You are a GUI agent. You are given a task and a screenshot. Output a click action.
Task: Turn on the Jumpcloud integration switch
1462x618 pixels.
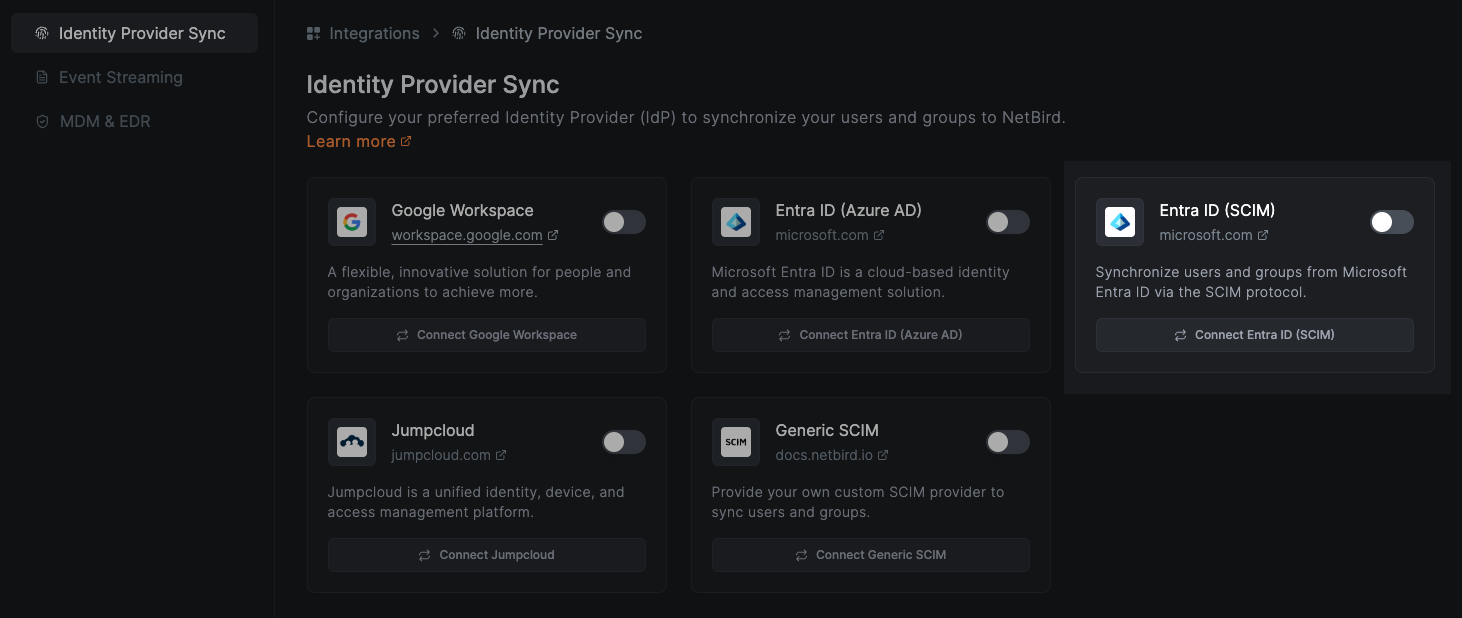624,442
